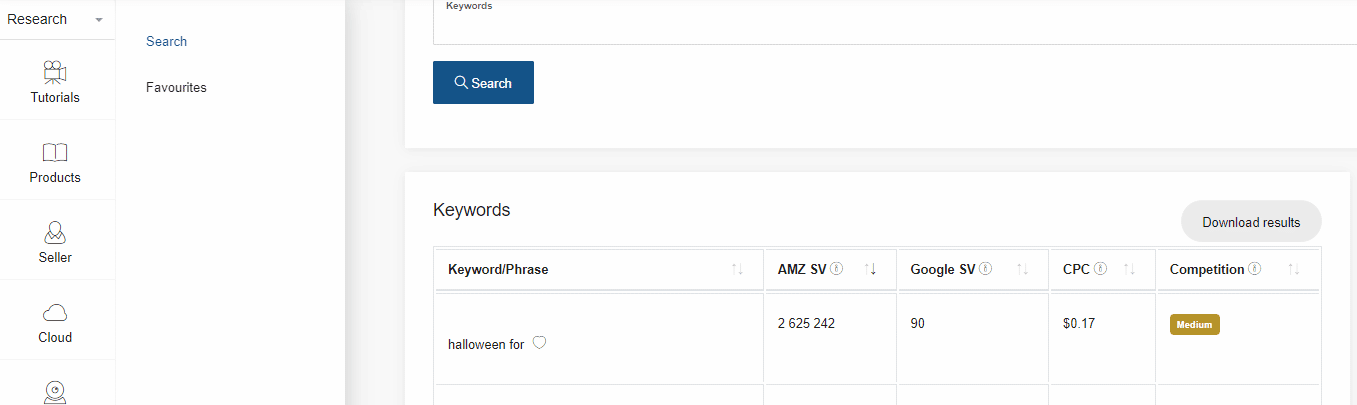The height and width of the screenshot is (405, 1357).
Task: Show the Google SV info tooltip icon
Action: click(985, 269)
